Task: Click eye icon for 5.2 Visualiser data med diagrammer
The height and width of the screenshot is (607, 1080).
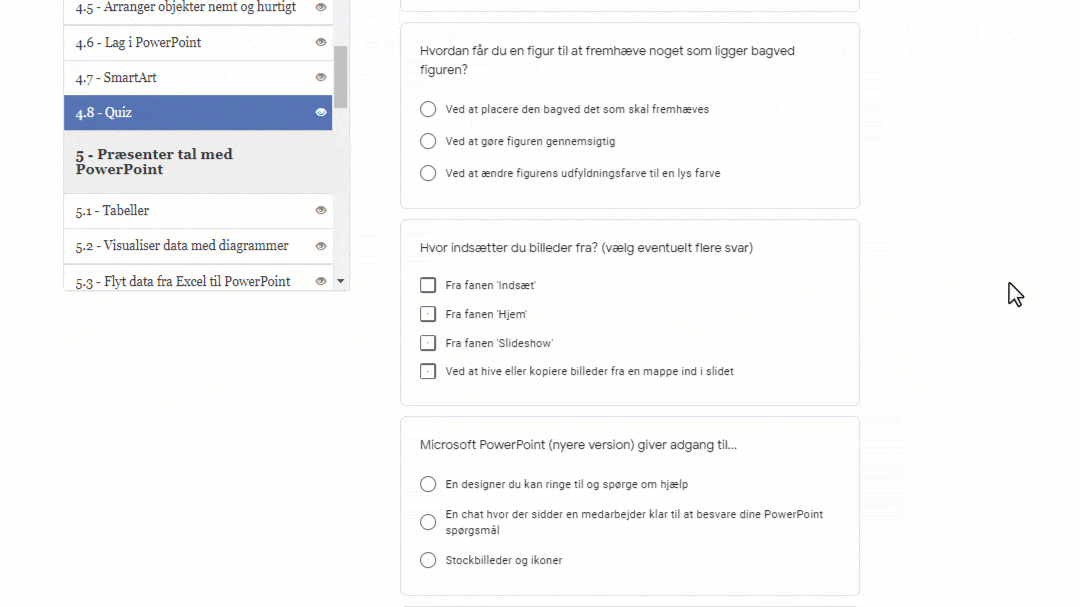Action: 321,245
